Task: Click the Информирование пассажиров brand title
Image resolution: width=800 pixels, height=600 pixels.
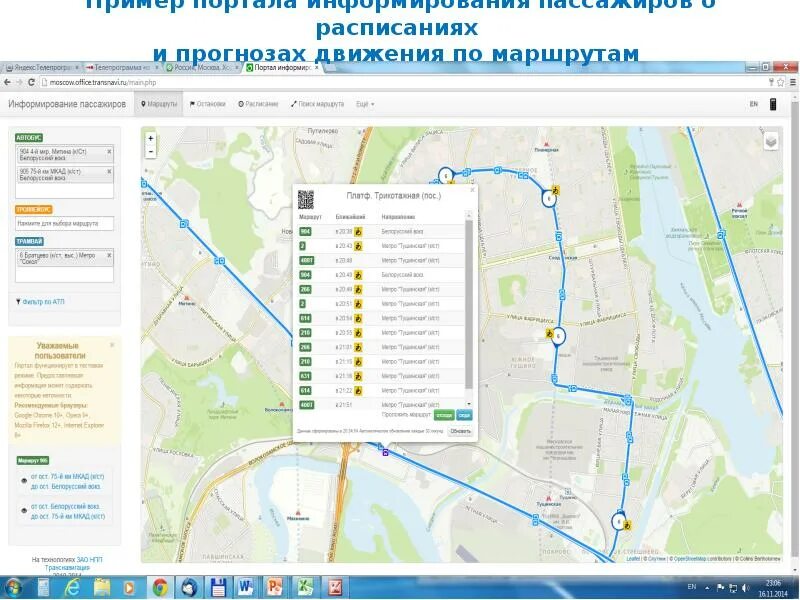Action: [67, 104]
